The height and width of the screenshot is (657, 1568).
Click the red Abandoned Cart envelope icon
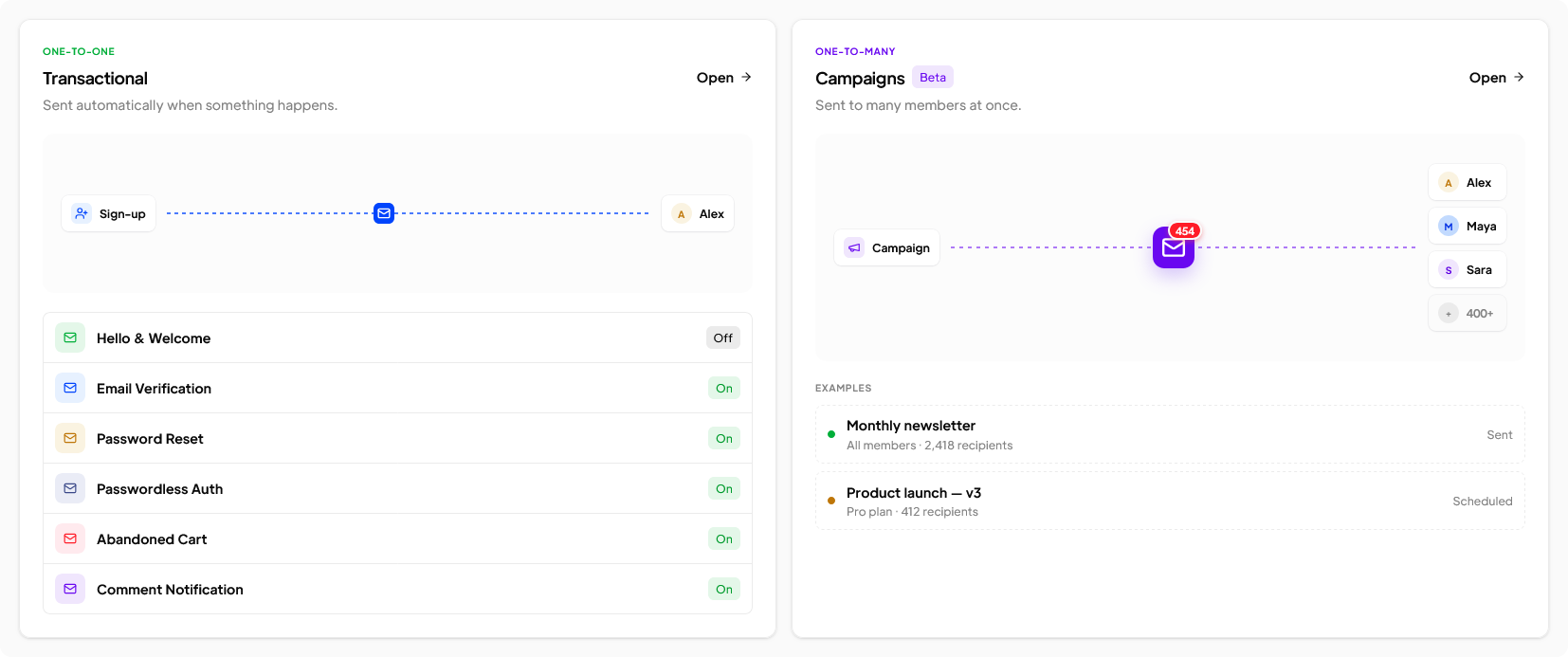click(70, 538)
